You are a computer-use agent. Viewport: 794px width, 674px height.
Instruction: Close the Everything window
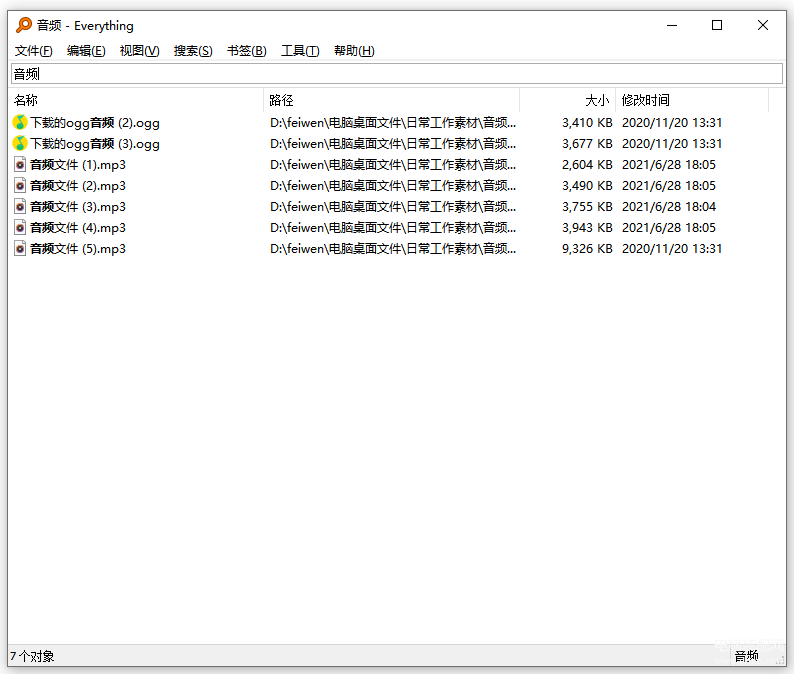click(763, 25)
